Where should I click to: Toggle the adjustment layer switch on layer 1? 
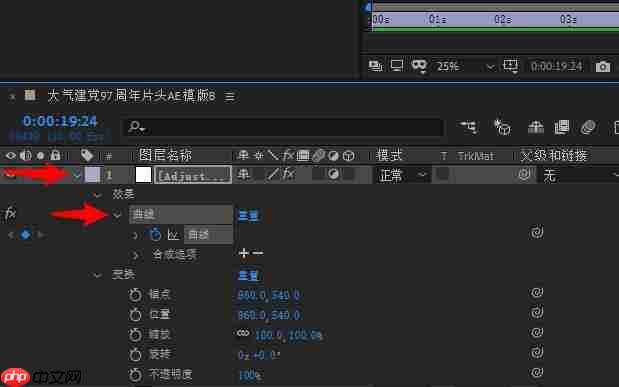pyautogui.click(x=333, y=174)
